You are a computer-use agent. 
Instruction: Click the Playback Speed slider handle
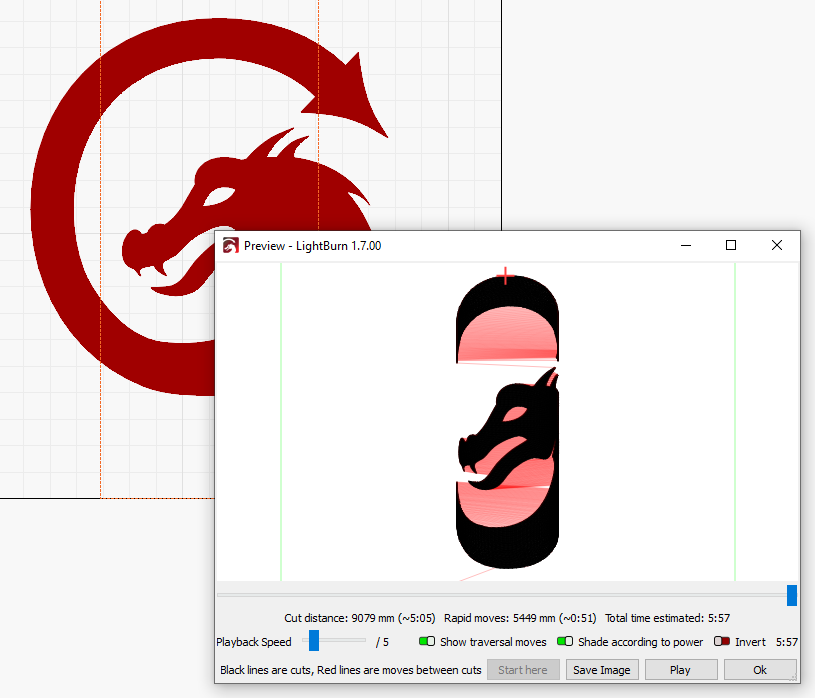tap(314, 641)
